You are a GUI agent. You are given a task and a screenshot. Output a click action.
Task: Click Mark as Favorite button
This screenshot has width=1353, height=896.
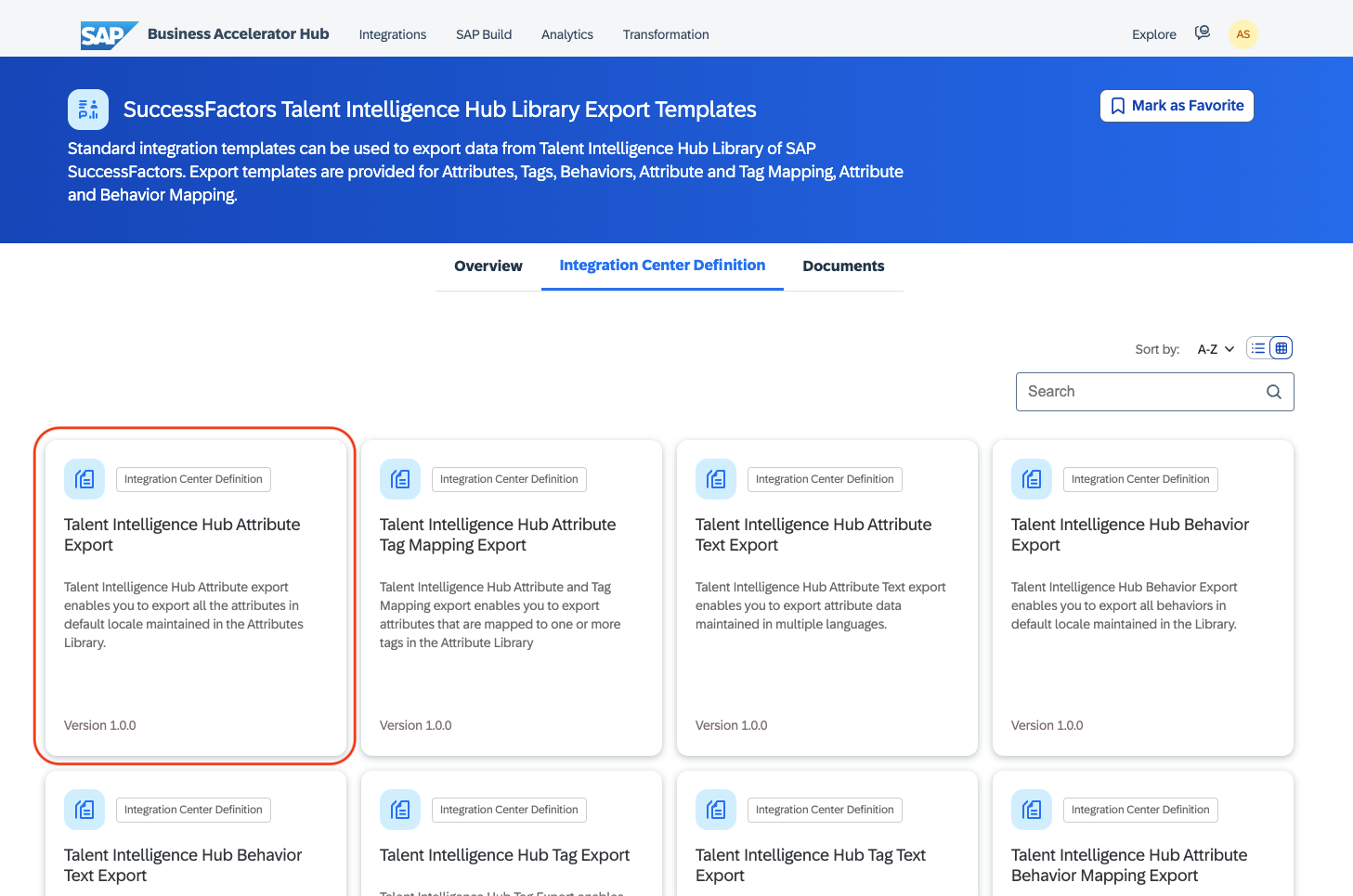tap(1177, 106)
